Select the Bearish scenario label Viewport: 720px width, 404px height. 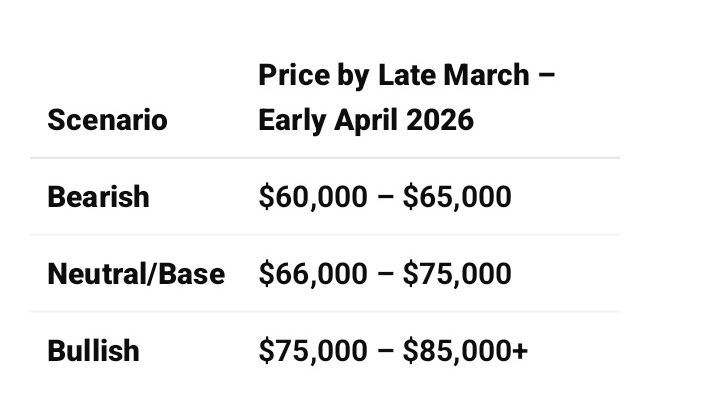98,196
